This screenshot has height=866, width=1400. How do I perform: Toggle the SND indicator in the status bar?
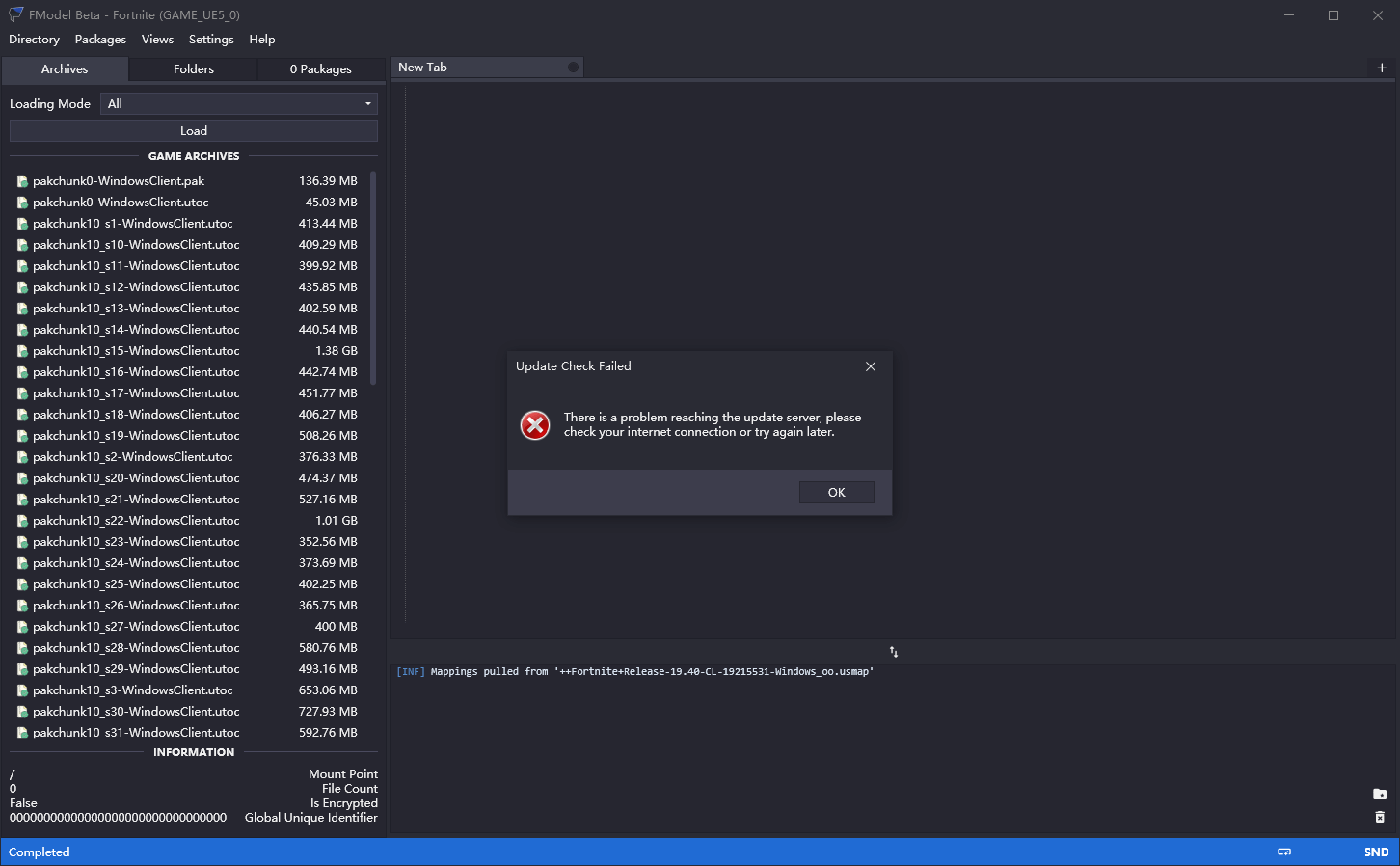(1376, 852)
